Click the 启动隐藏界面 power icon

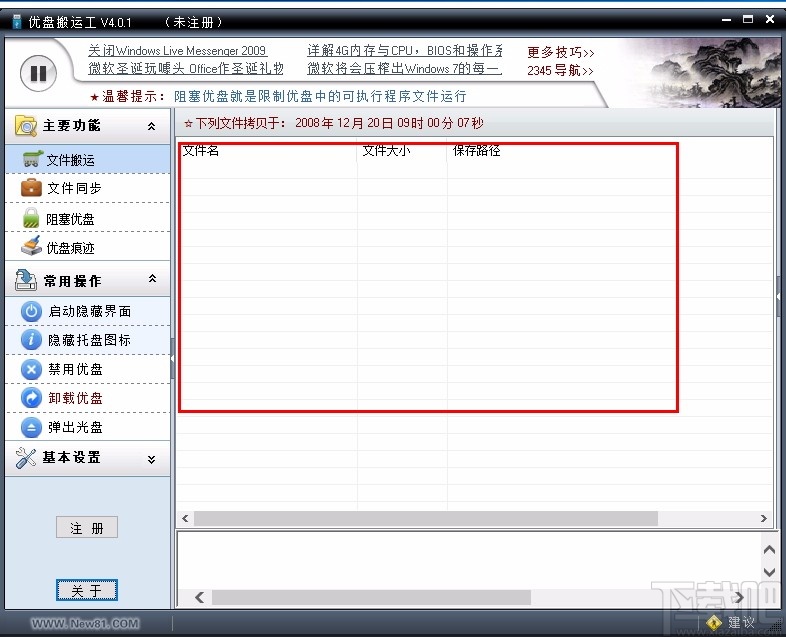click(x=31, y=311)
